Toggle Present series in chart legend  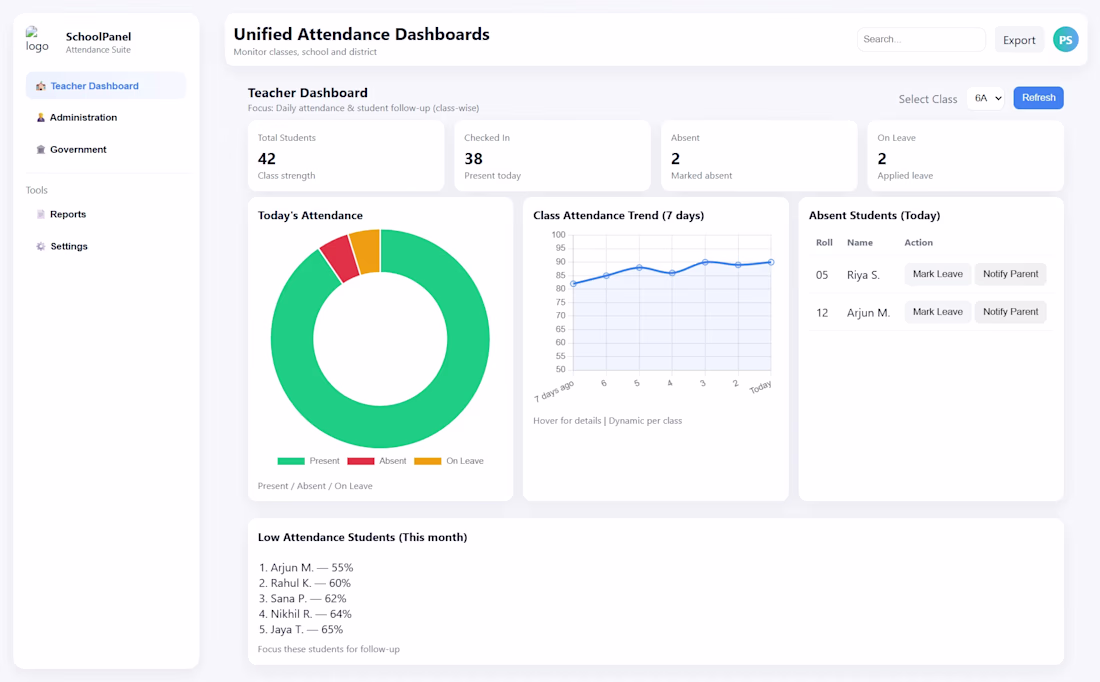point(309,461)
